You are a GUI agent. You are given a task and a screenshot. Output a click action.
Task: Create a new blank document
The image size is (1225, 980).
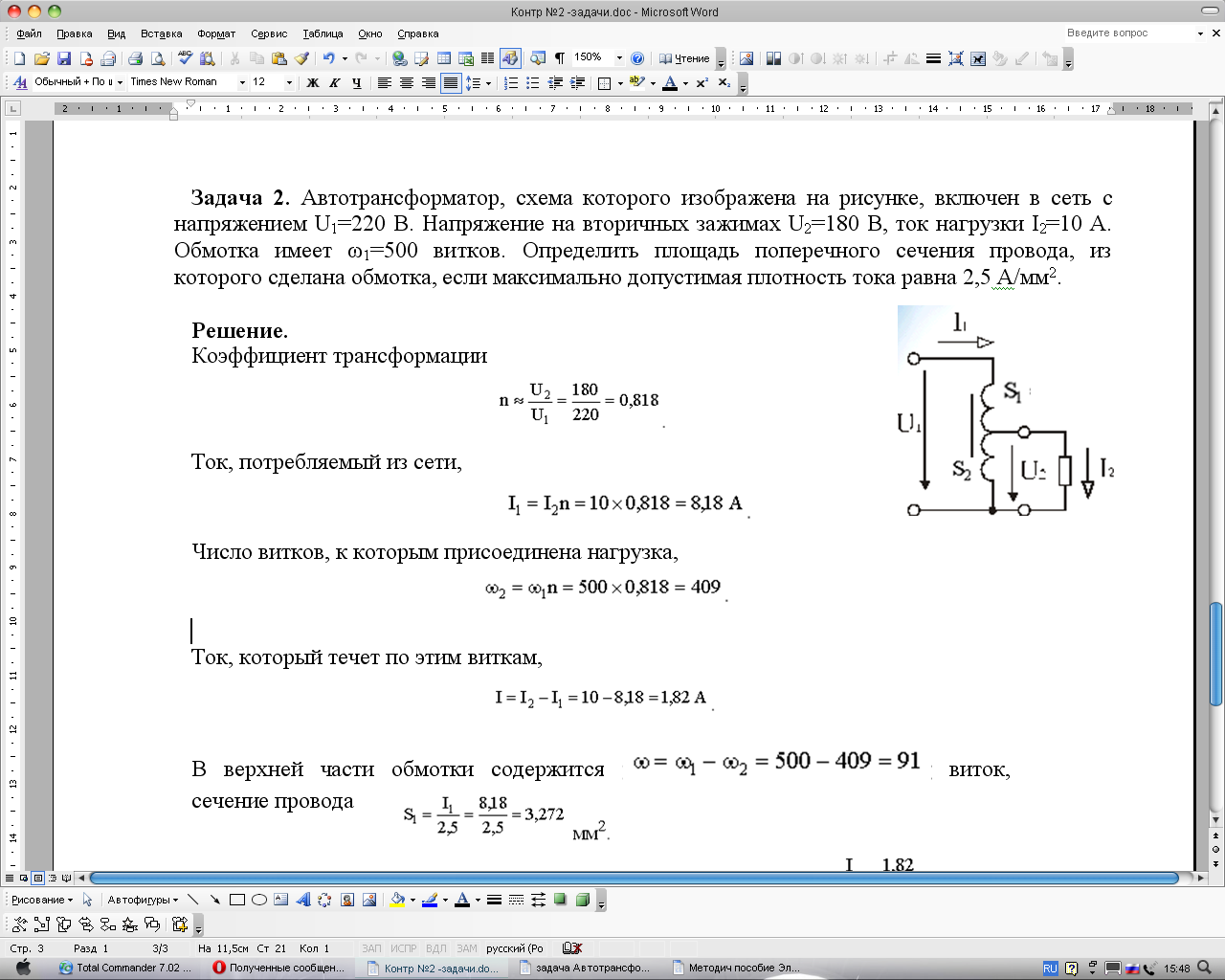(19, 58)
